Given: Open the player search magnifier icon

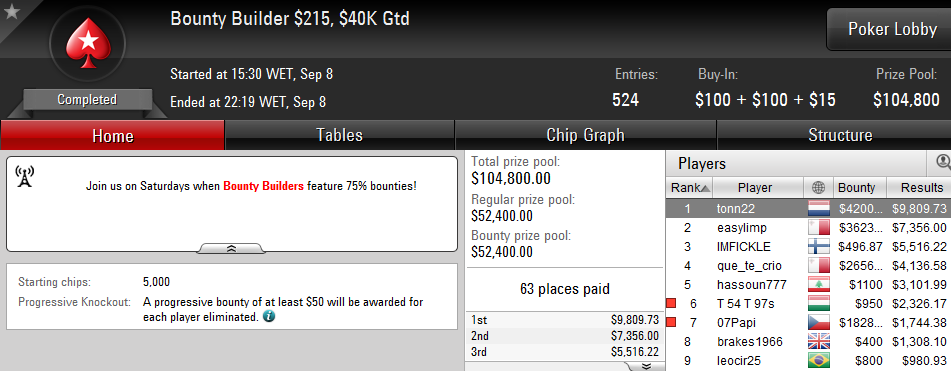Looking at the screenshot, I should point(944,162).
